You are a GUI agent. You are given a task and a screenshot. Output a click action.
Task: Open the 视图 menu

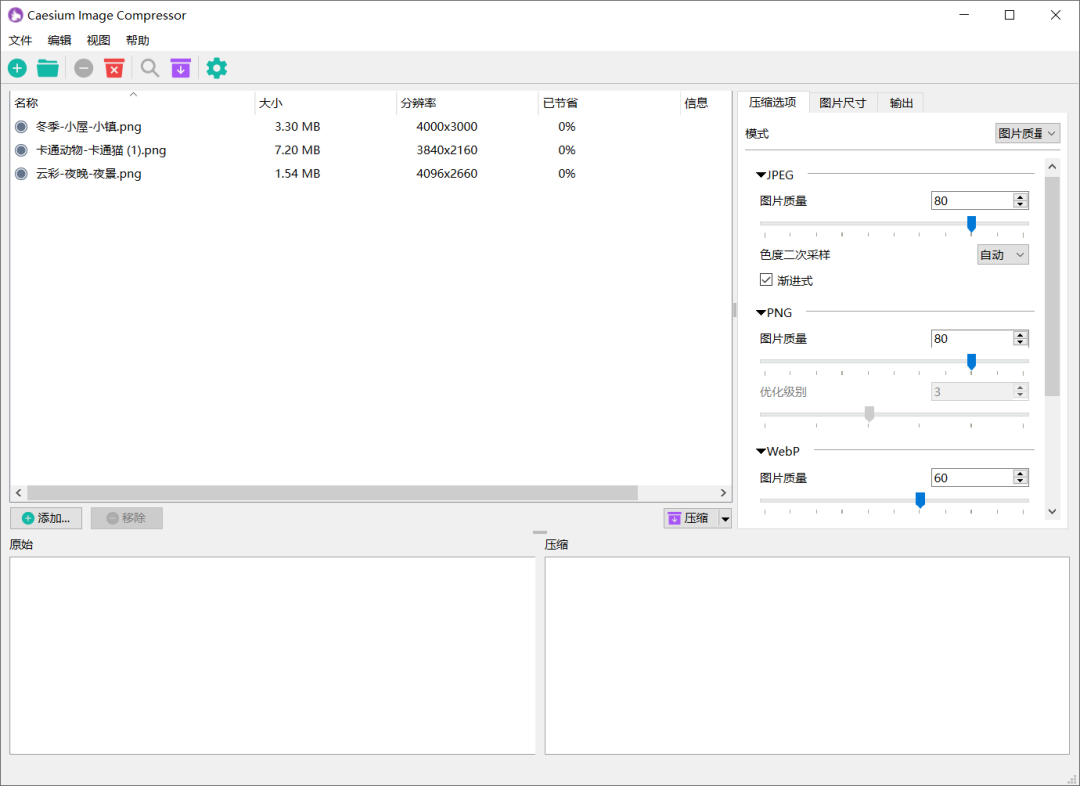(x=98, y=40)
